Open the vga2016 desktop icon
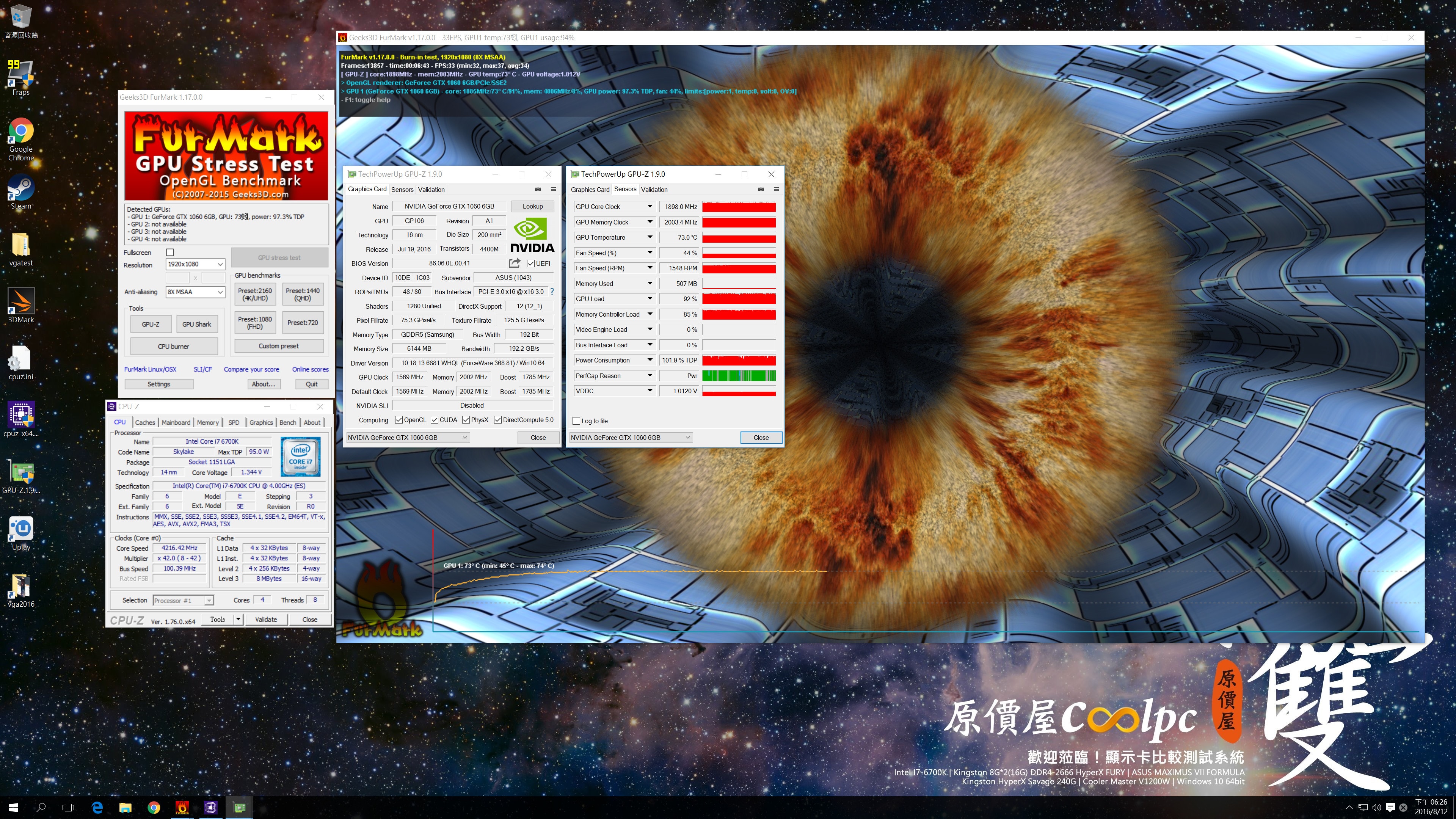1456x819 pixels. (x=21, y=590)
